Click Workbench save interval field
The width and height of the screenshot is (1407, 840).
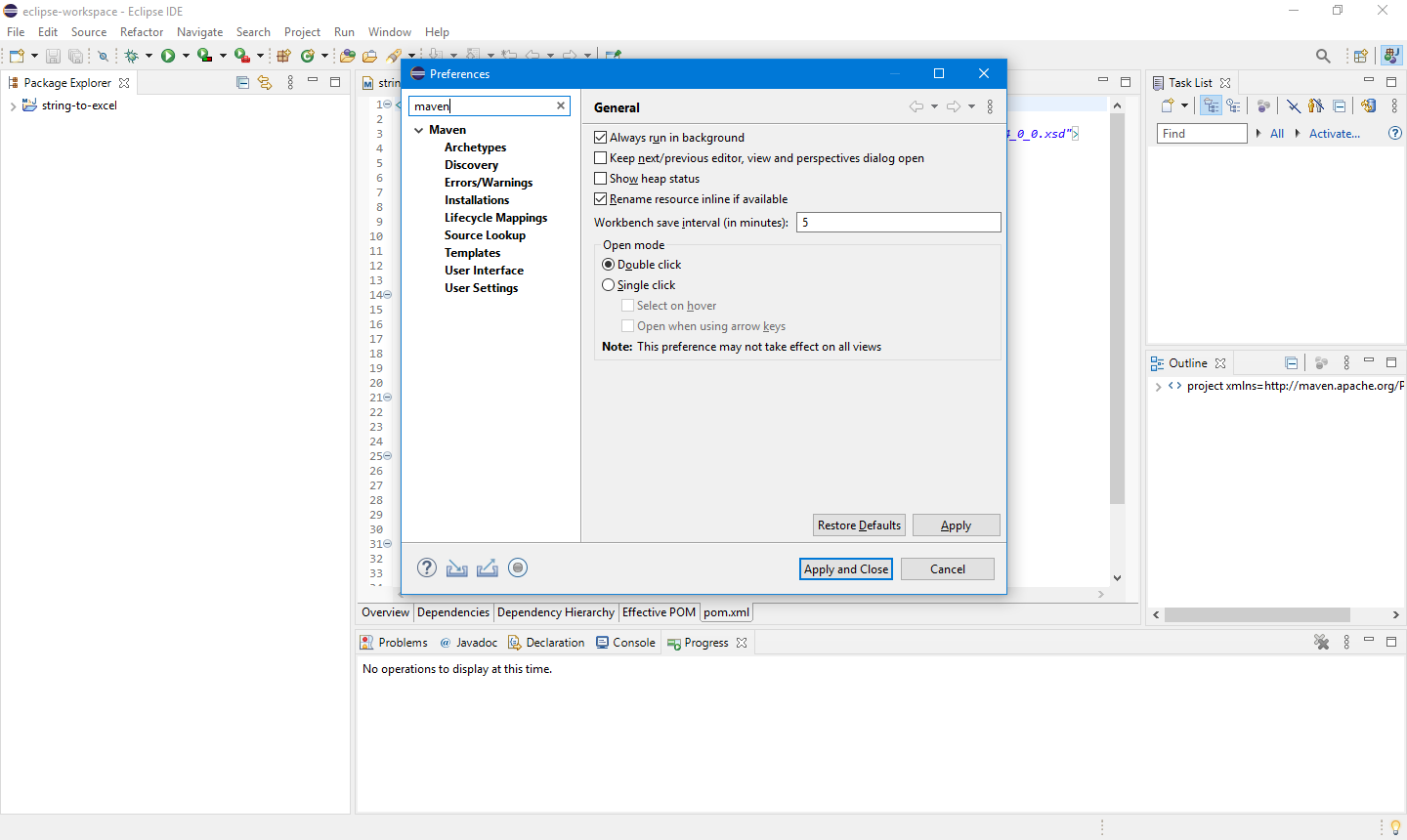tap(899, 223)
